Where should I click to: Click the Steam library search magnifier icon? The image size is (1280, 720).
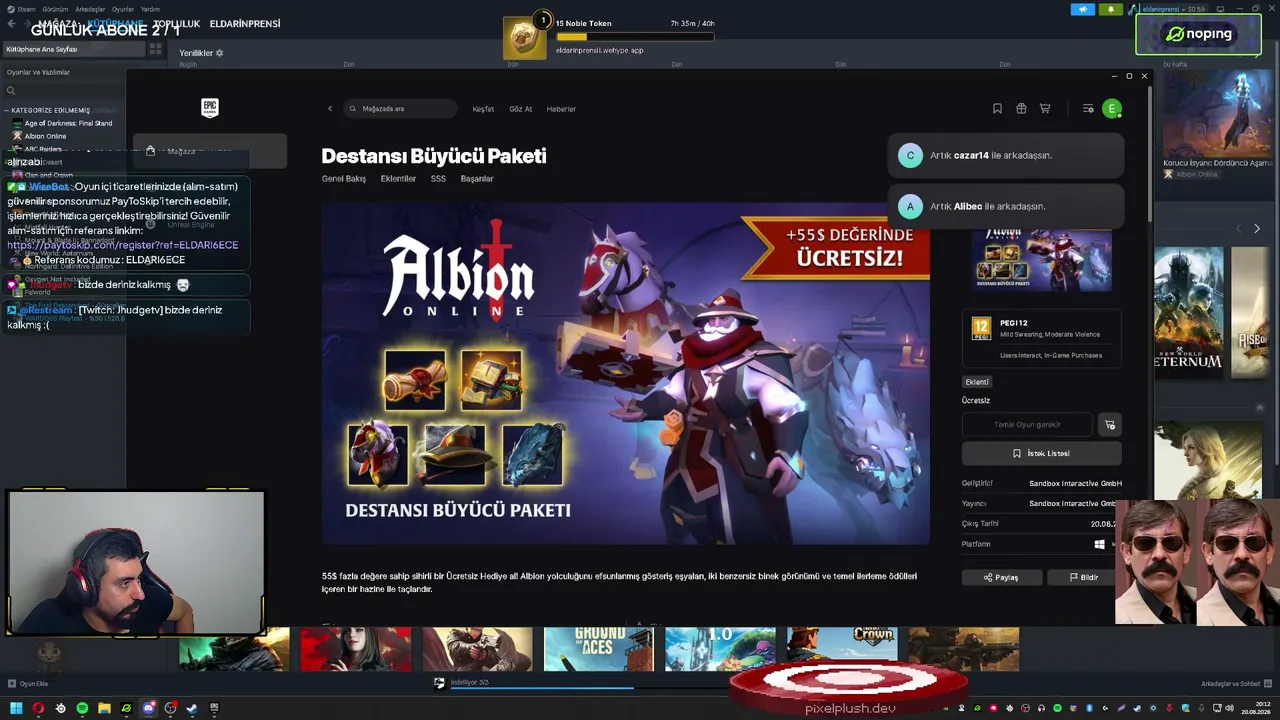click(11, 91)
